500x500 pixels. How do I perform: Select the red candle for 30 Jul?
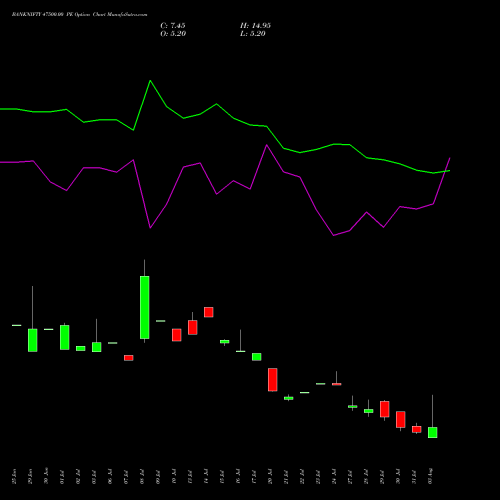[401, 419]
